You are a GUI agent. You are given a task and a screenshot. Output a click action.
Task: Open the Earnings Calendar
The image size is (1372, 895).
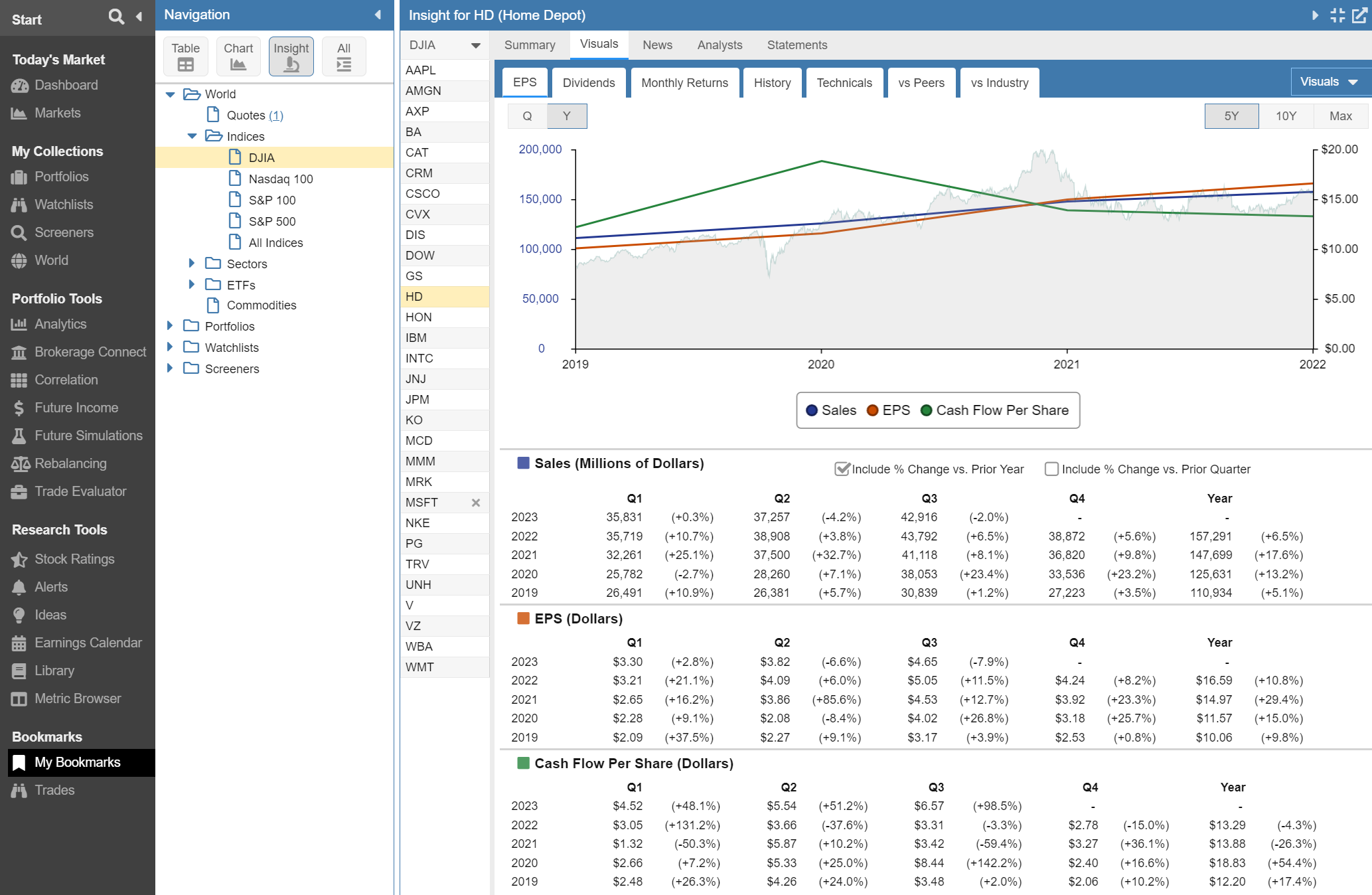point(88,643)
